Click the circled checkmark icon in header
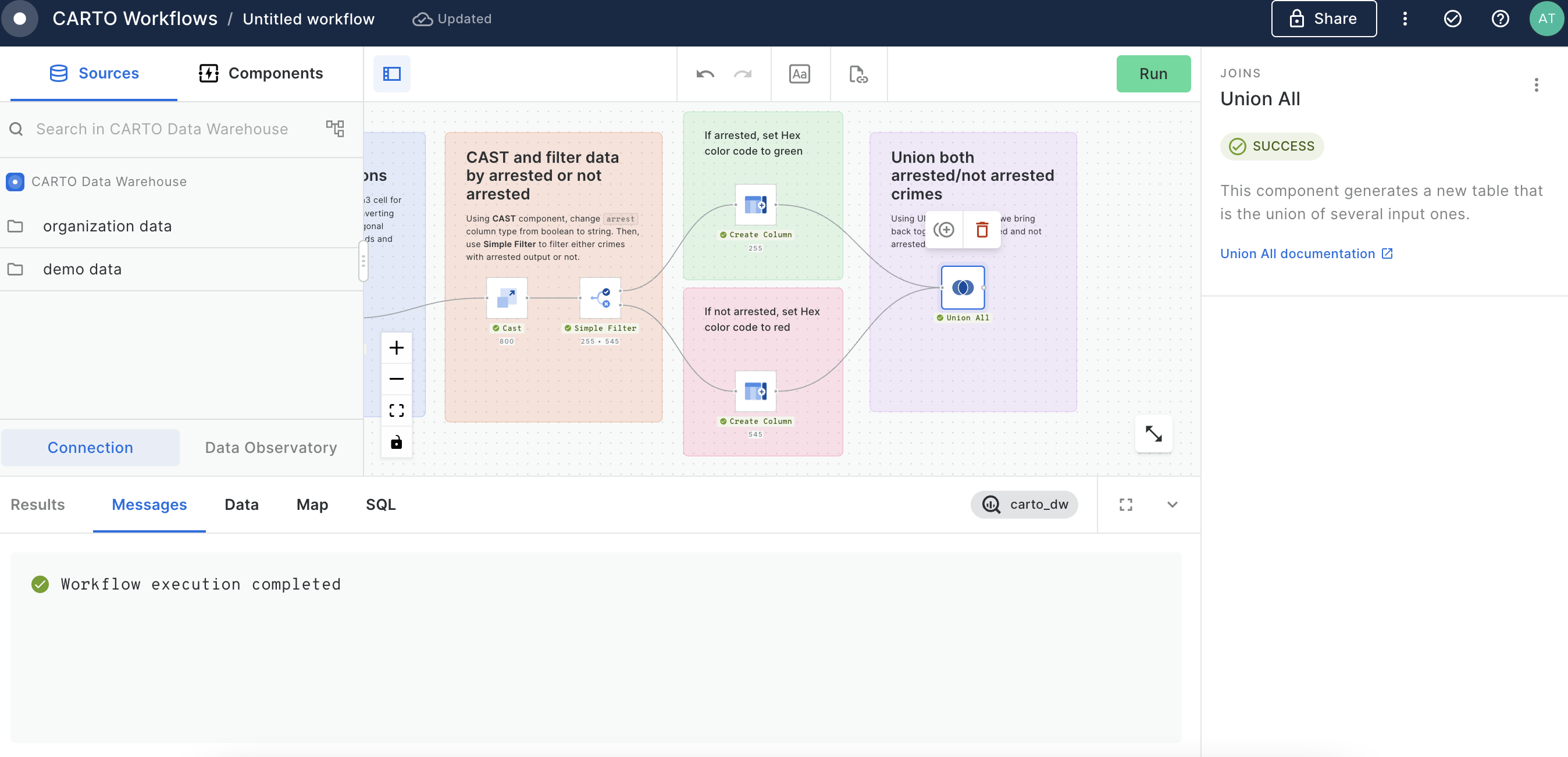The image size is (1568, 757). [1452, 19]
